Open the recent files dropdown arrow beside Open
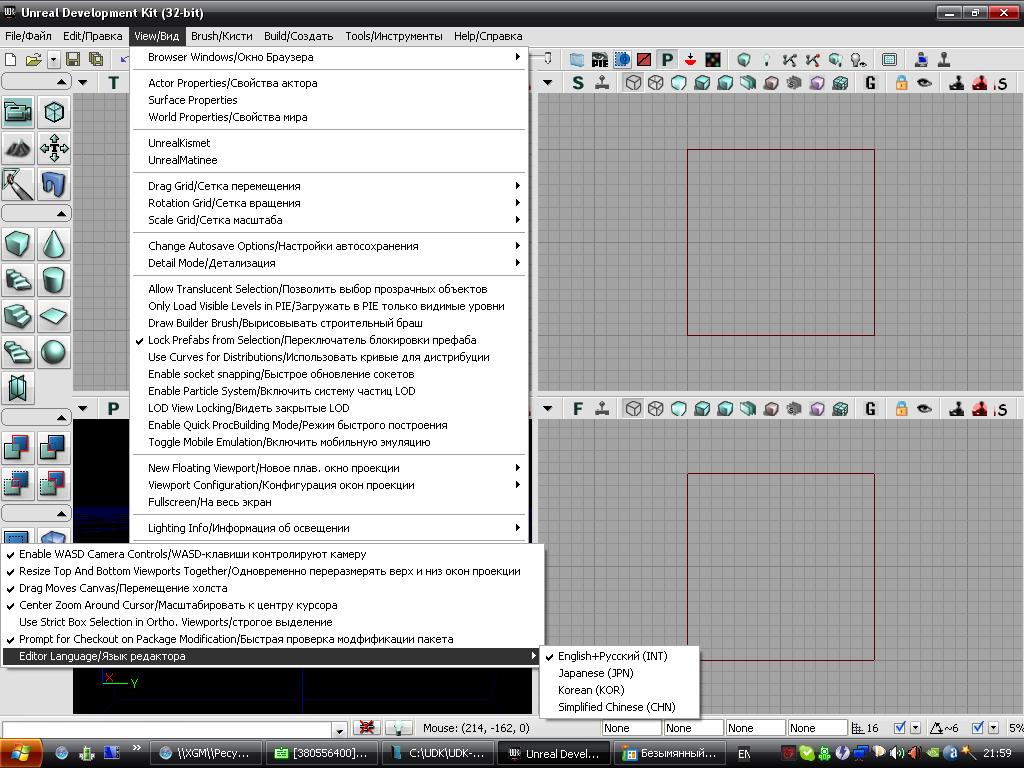The height and width of the screenshot is (768, 1024). pyautogui.click(x=54, y=59)
